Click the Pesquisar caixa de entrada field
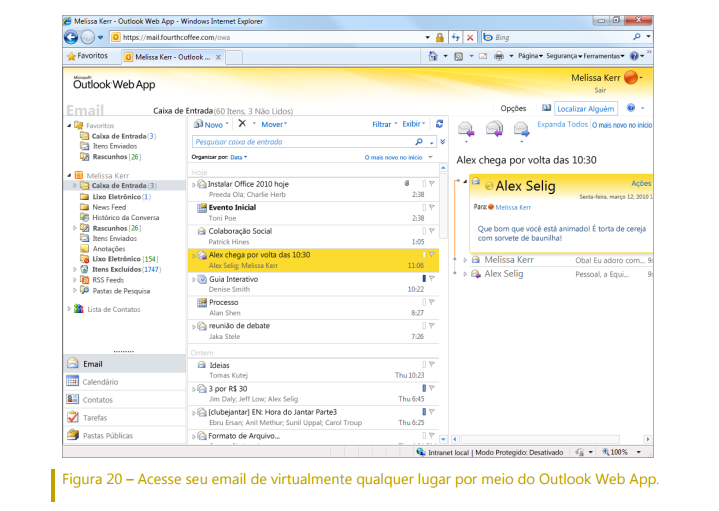Viewport: 719px width, 511px height. click(x=300, y=142)
